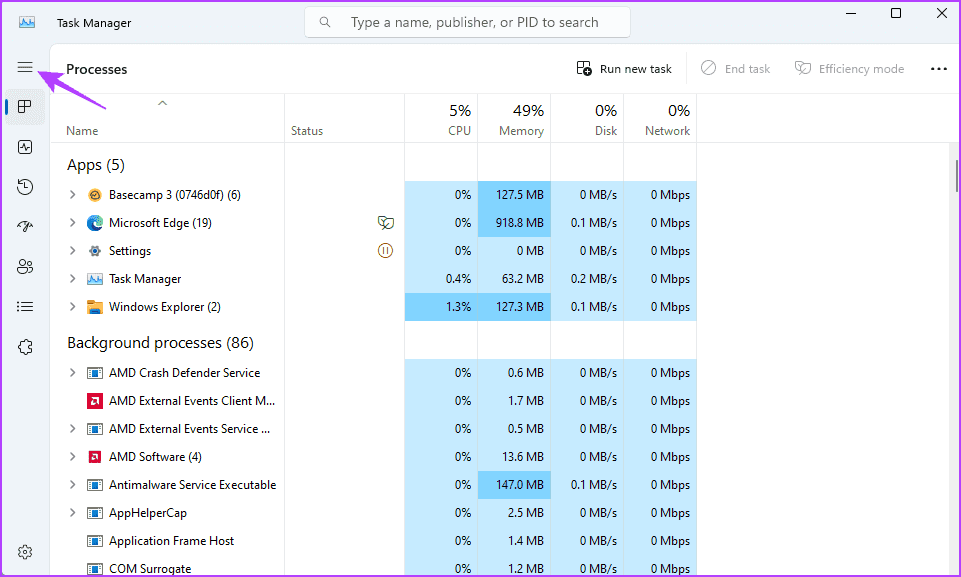961x577 pixels.
Task: Select the Microsoft Edge (19) row
Action: point(373,223)
